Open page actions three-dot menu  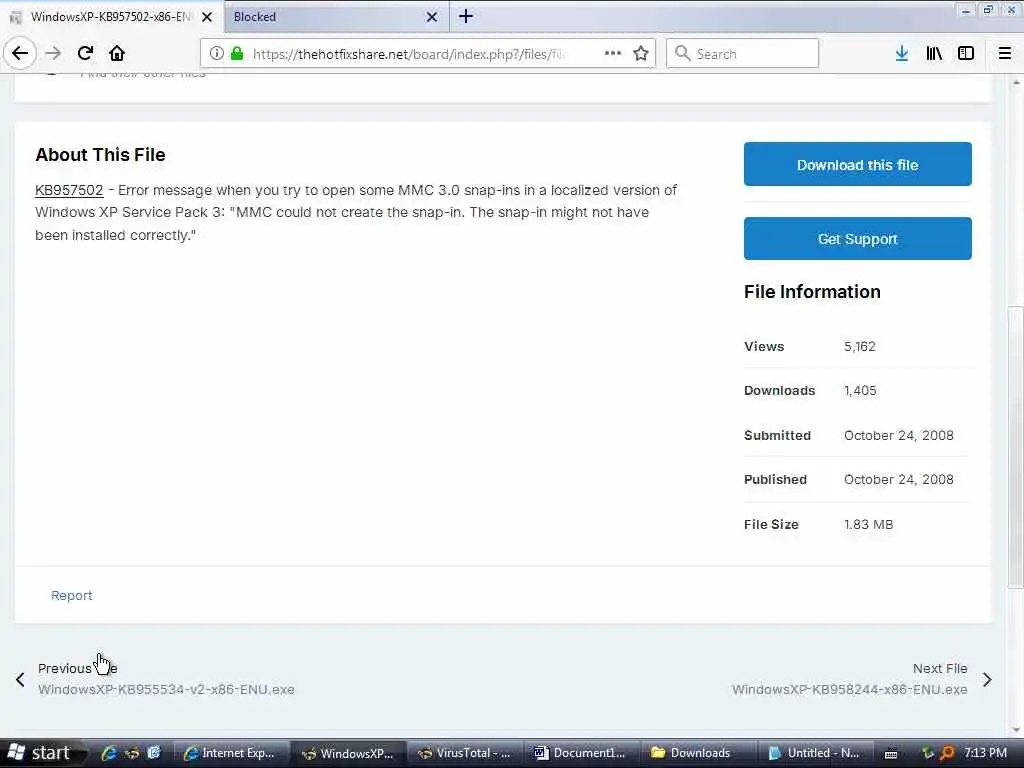coord(613,54)
